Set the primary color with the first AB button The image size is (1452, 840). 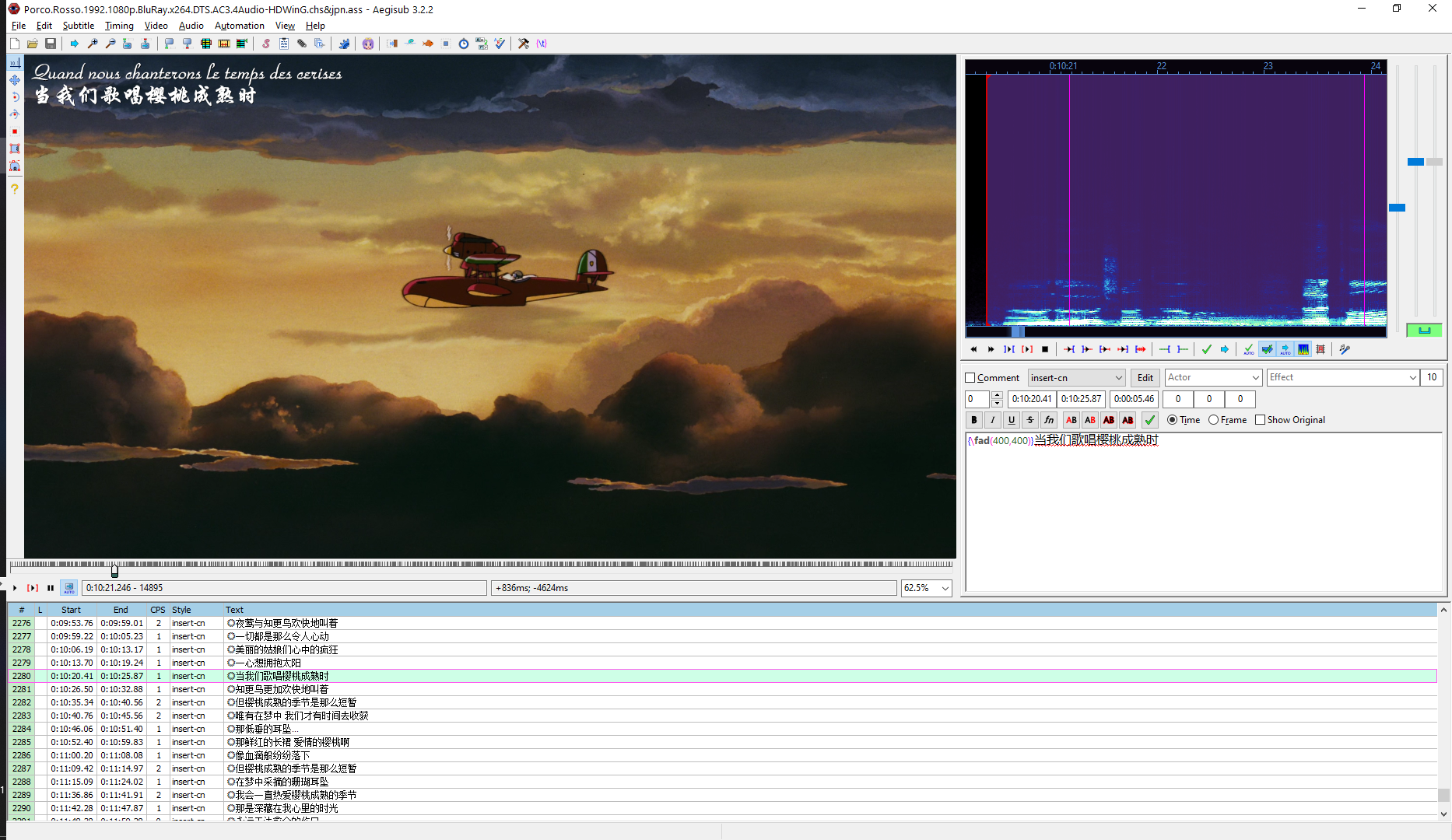[1071, 420]
